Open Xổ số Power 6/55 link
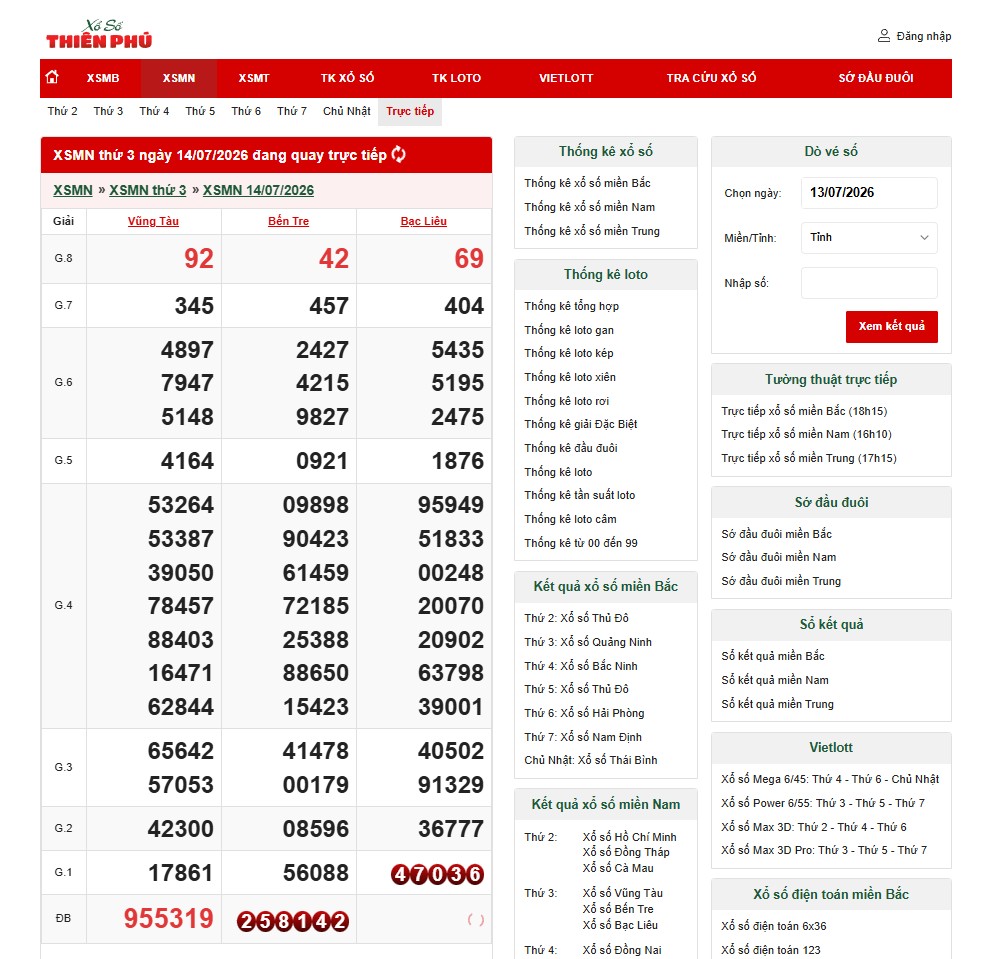Image resolution: width=1004 pixels, height=959 pixels. (823, 803)
